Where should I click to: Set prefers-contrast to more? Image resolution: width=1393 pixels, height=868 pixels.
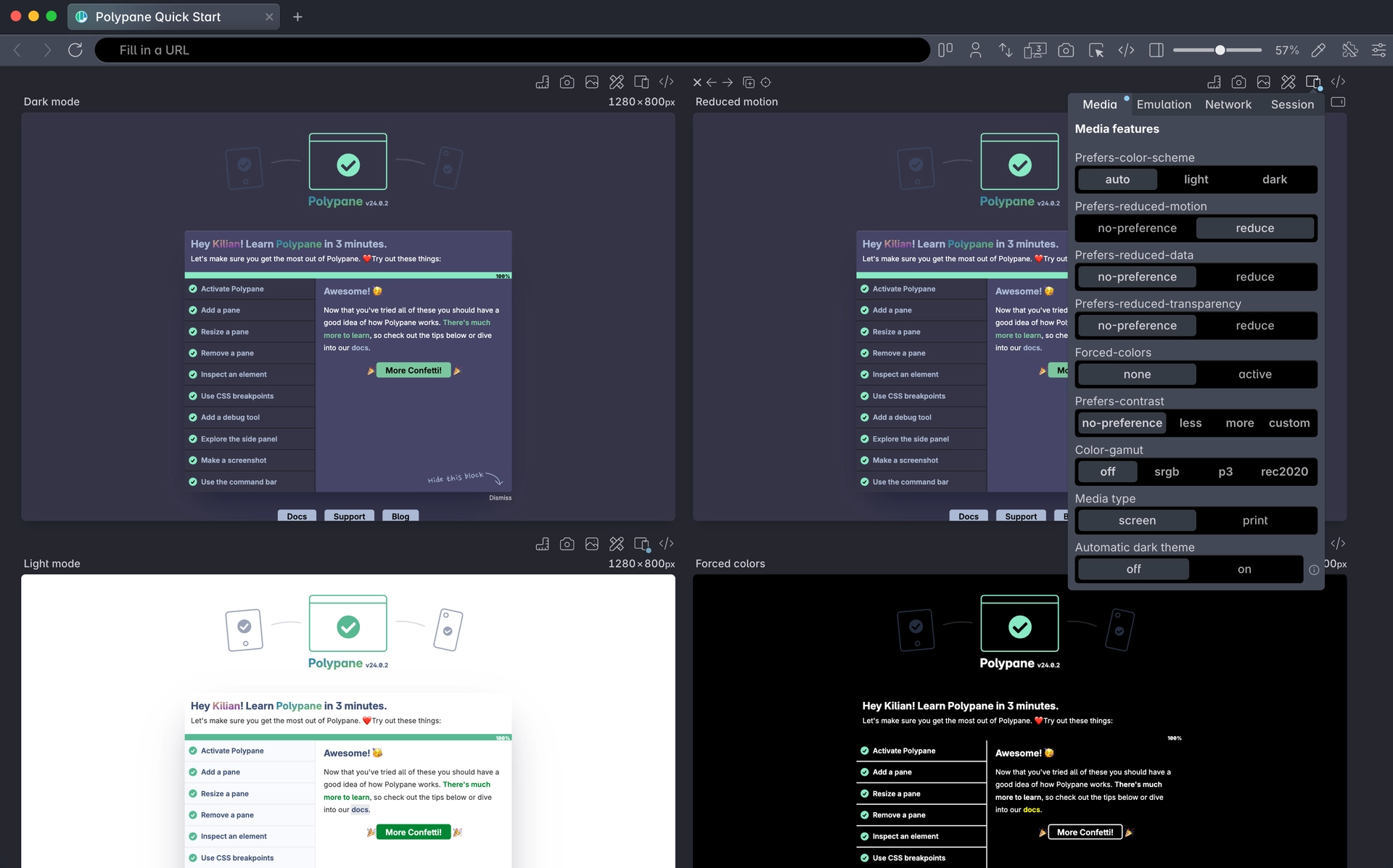pyautogui.click(x=1239, y=423)
